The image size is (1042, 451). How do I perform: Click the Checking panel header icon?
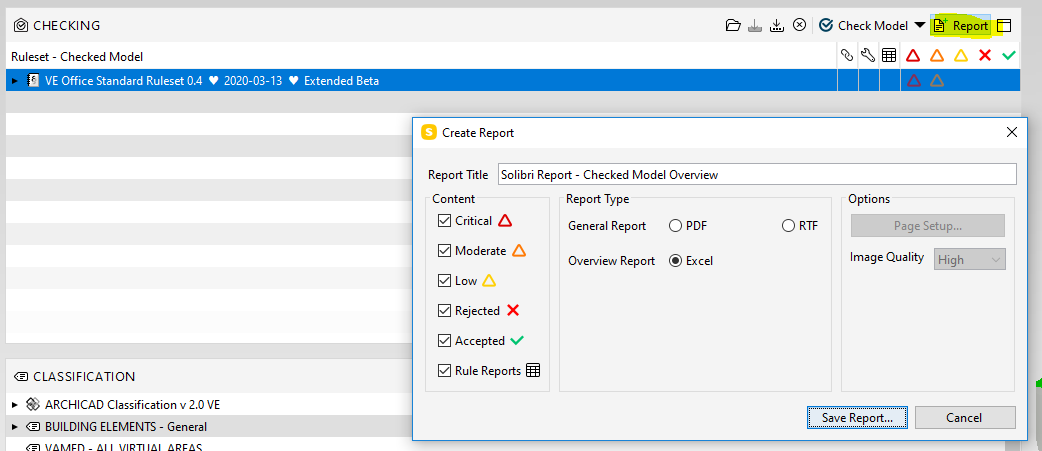[x=21, y=26]
